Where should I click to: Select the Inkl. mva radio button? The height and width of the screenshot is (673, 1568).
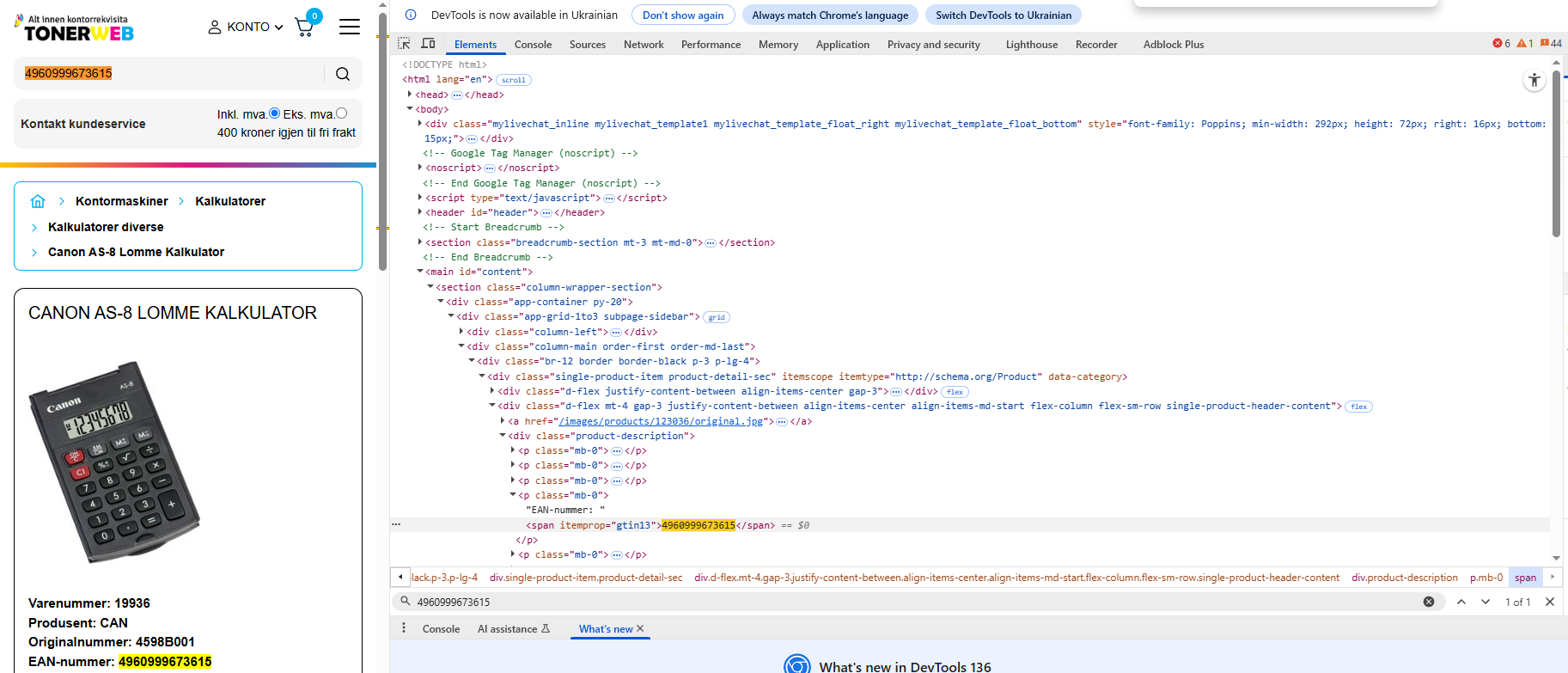275,113
